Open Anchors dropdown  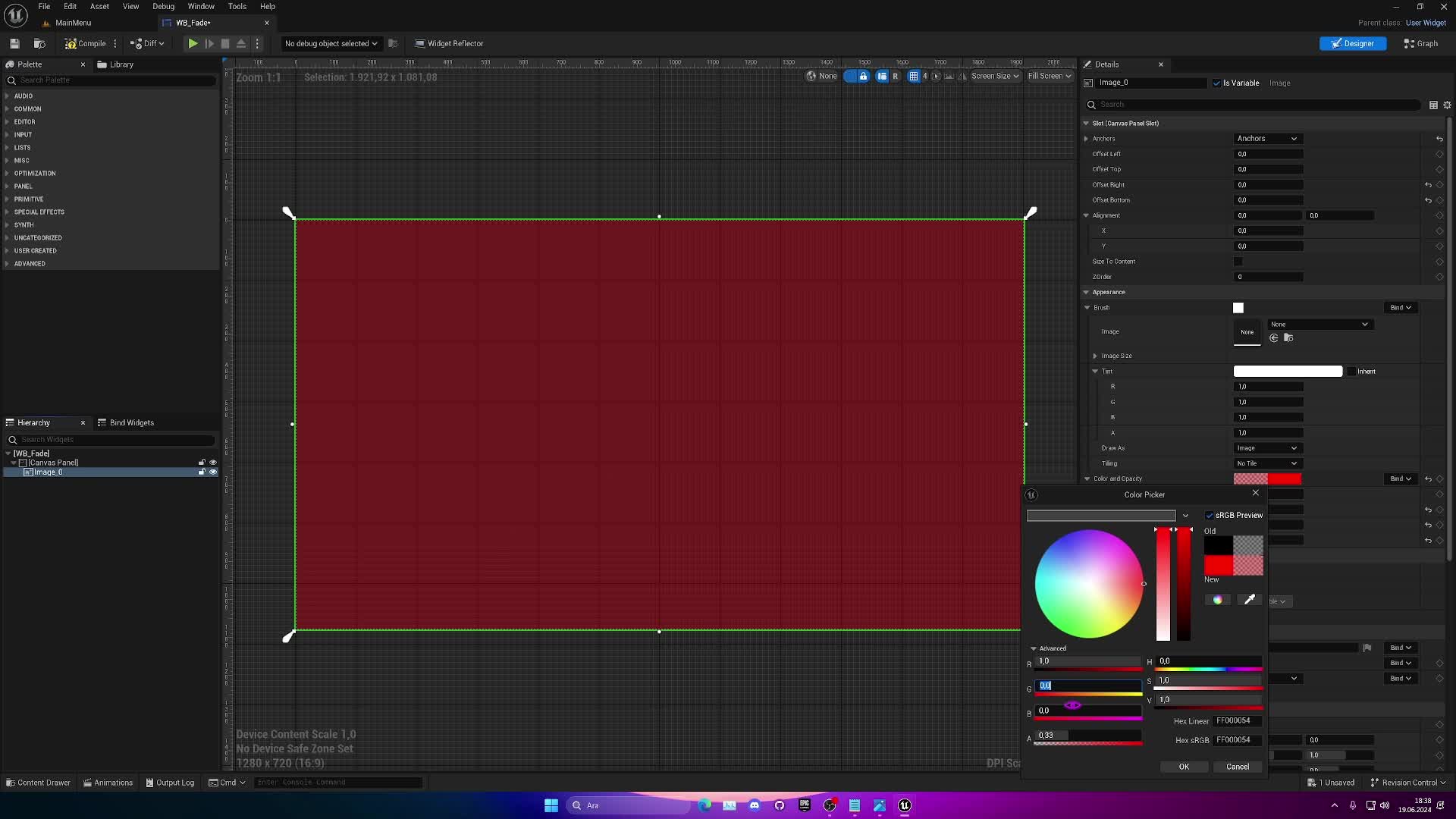[1268, 139]
